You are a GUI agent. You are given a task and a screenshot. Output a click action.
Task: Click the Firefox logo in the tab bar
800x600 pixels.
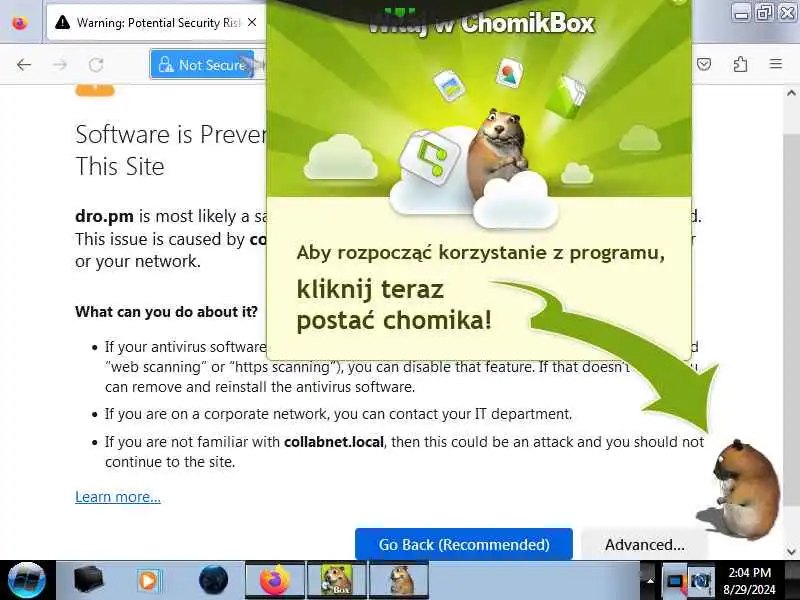[20, 23]
